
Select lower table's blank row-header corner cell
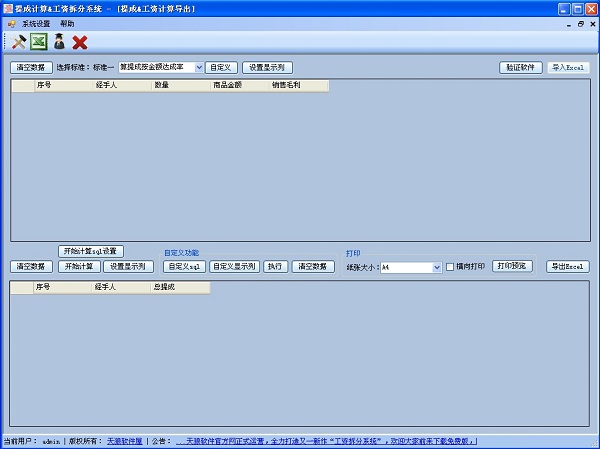(x=22, y=287)
